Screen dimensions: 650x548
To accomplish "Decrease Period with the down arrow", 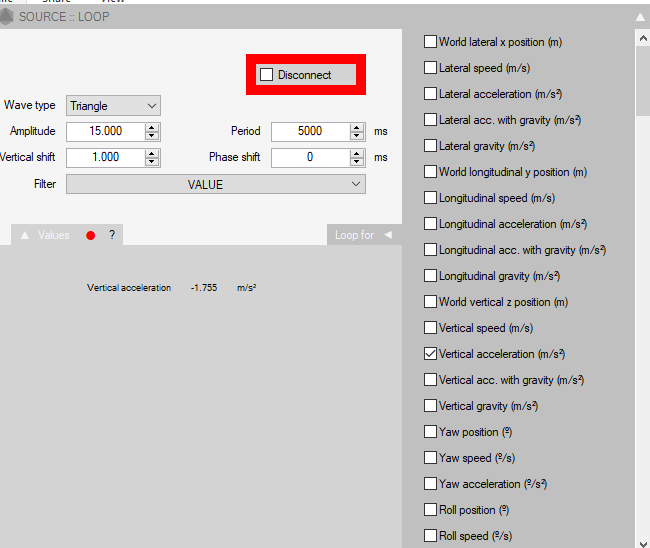I will (x=357, y=136).
